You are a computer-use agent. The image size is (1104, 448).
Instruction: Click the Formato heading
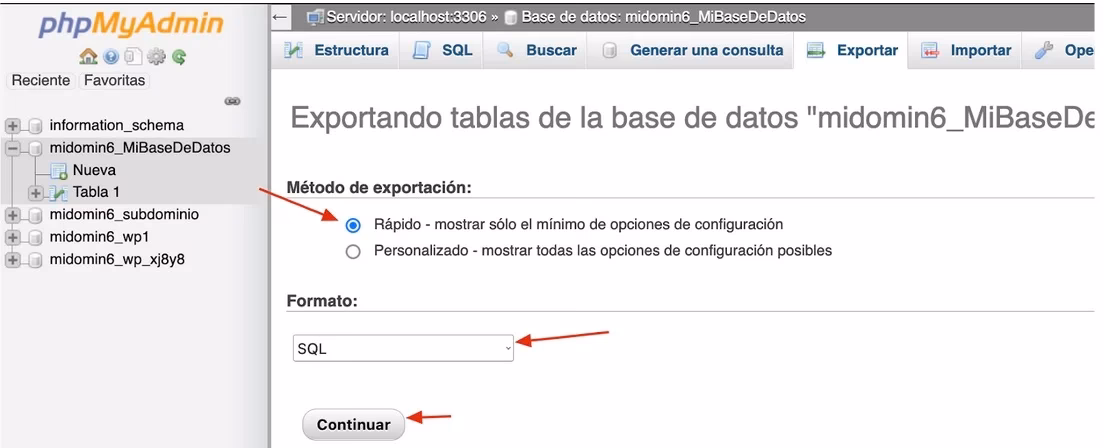pyautogui.click(x=322, y=301)
